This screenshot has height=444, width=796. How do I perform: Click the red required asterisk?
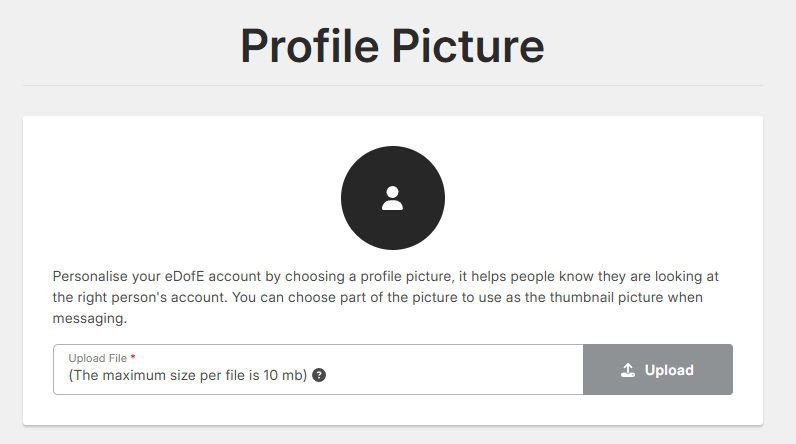pos(133,358)
